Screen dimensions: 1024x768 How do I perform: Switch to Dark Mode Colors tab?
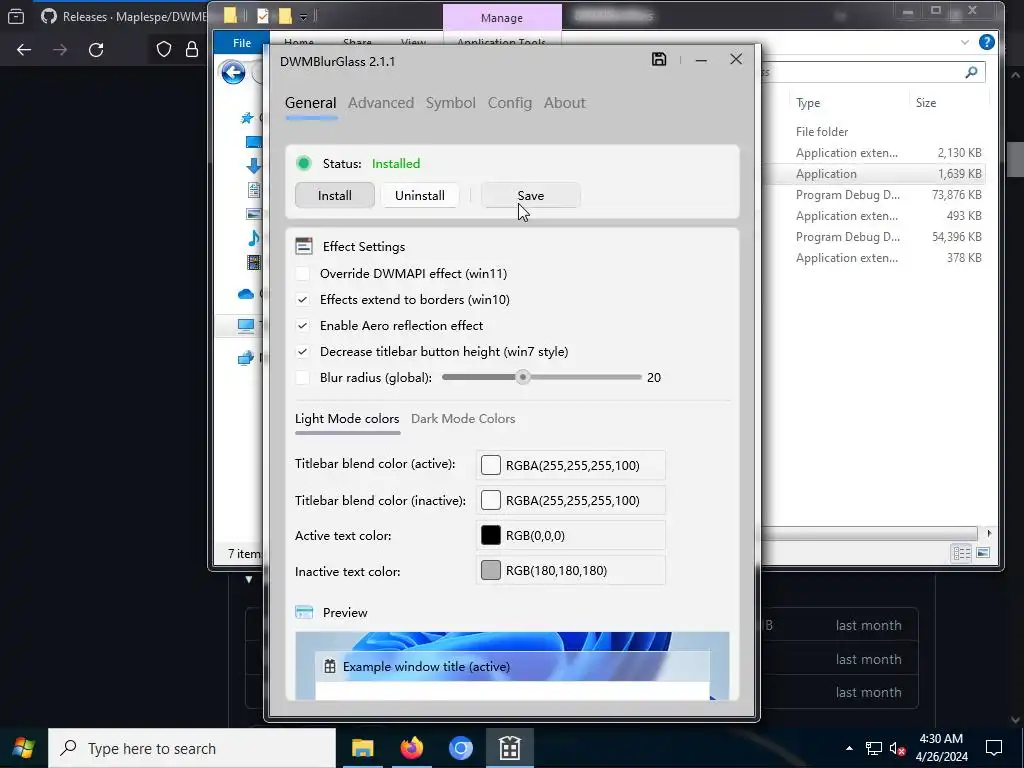click(x=463, y=419)
